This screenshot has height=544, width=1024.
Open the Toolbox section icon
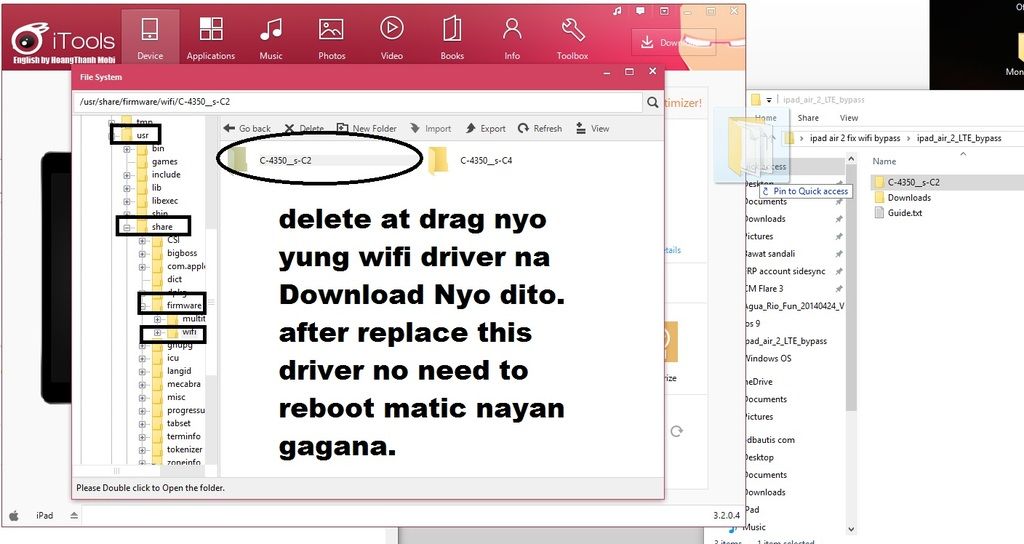(573, 37)
